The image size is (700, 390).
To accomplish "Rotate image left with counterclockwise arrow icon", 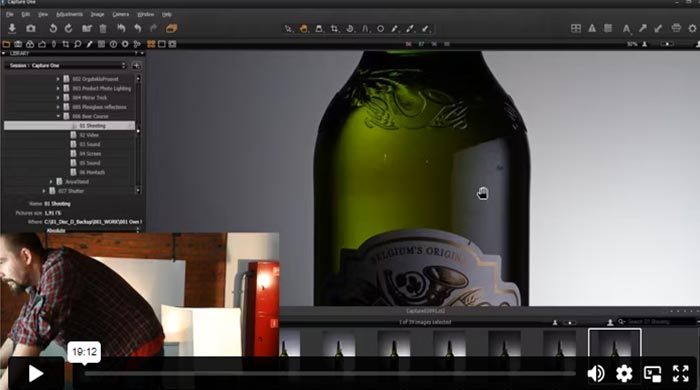I will [53, 29].
